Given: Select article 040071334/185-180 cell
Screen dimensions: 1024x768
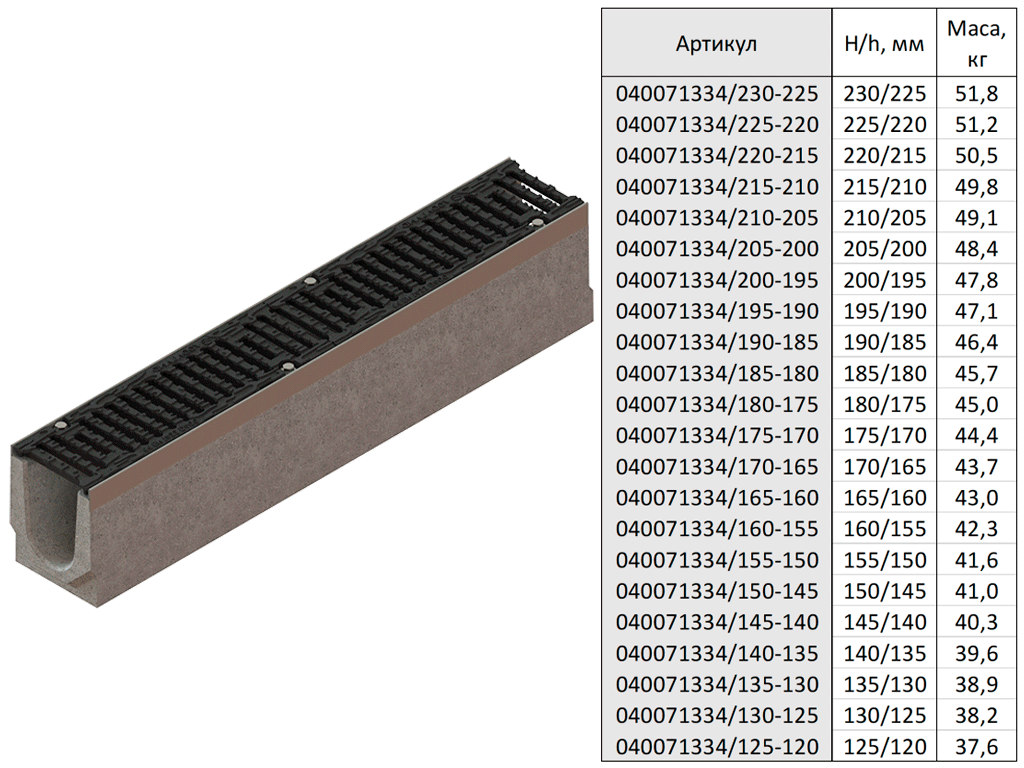Looking at the screenshot, I should [x=716, y=373].
